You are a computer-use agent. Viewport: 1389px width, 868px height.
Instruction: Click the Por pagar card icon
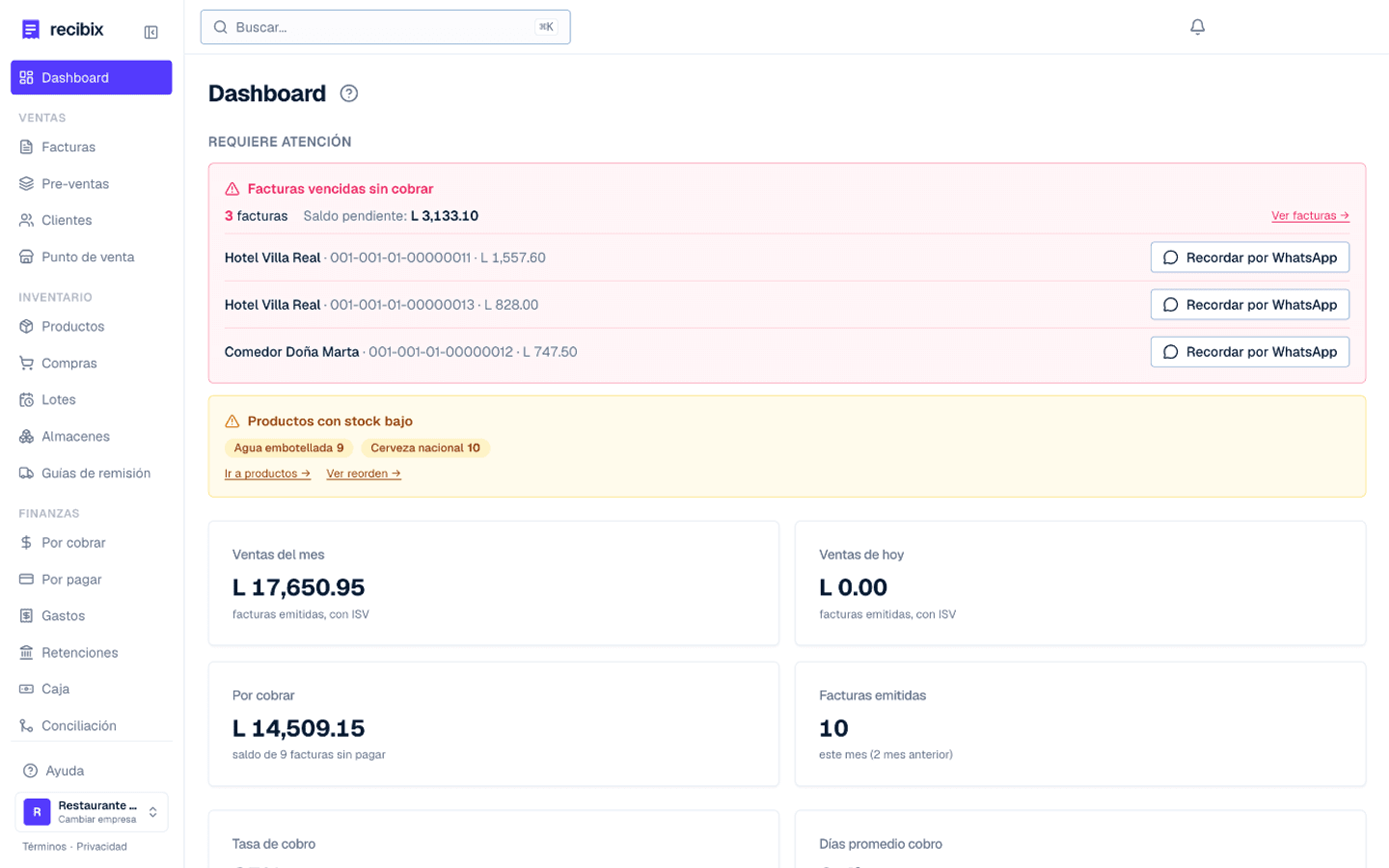point(26,579)
